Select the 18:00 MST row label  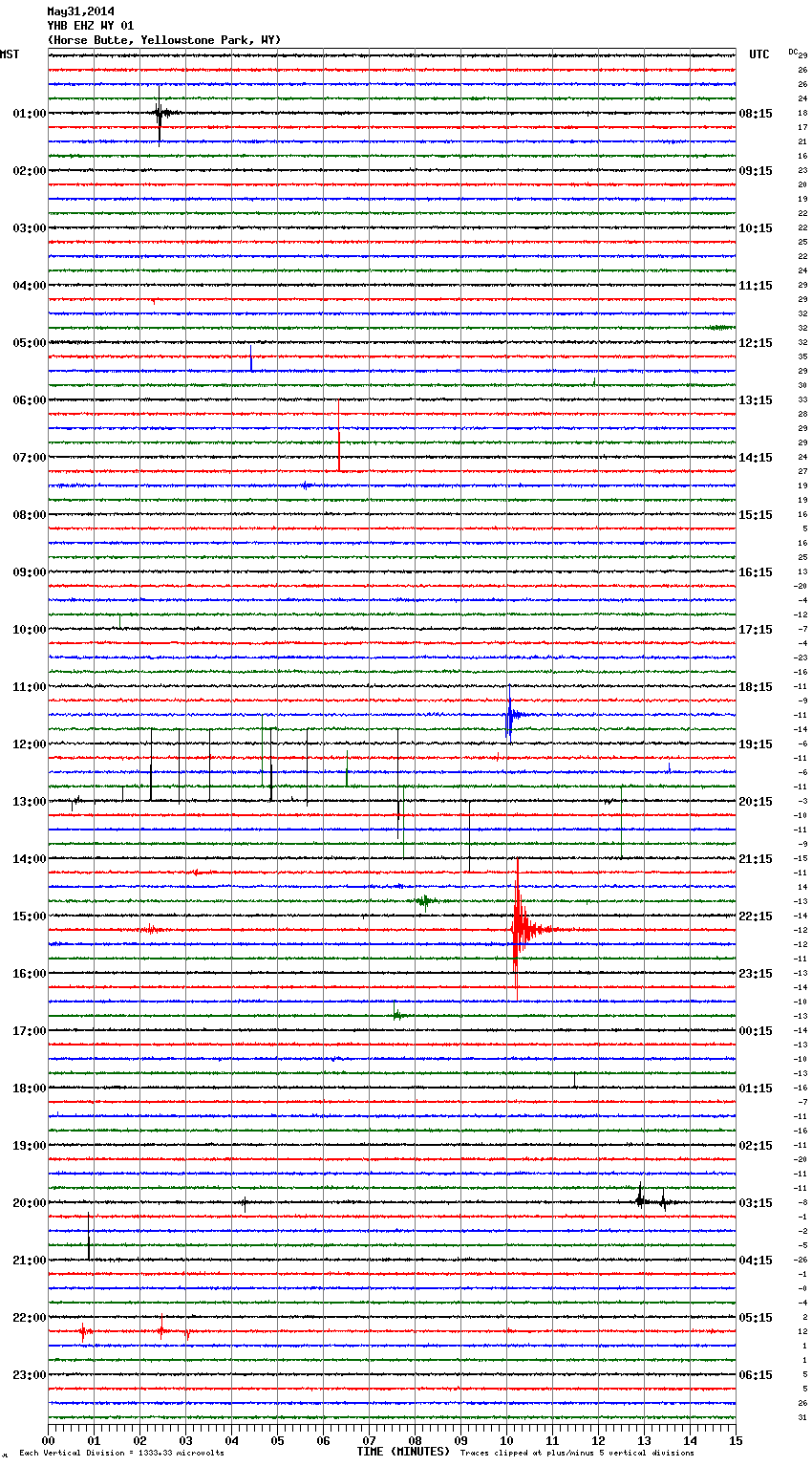[30, 1089]
